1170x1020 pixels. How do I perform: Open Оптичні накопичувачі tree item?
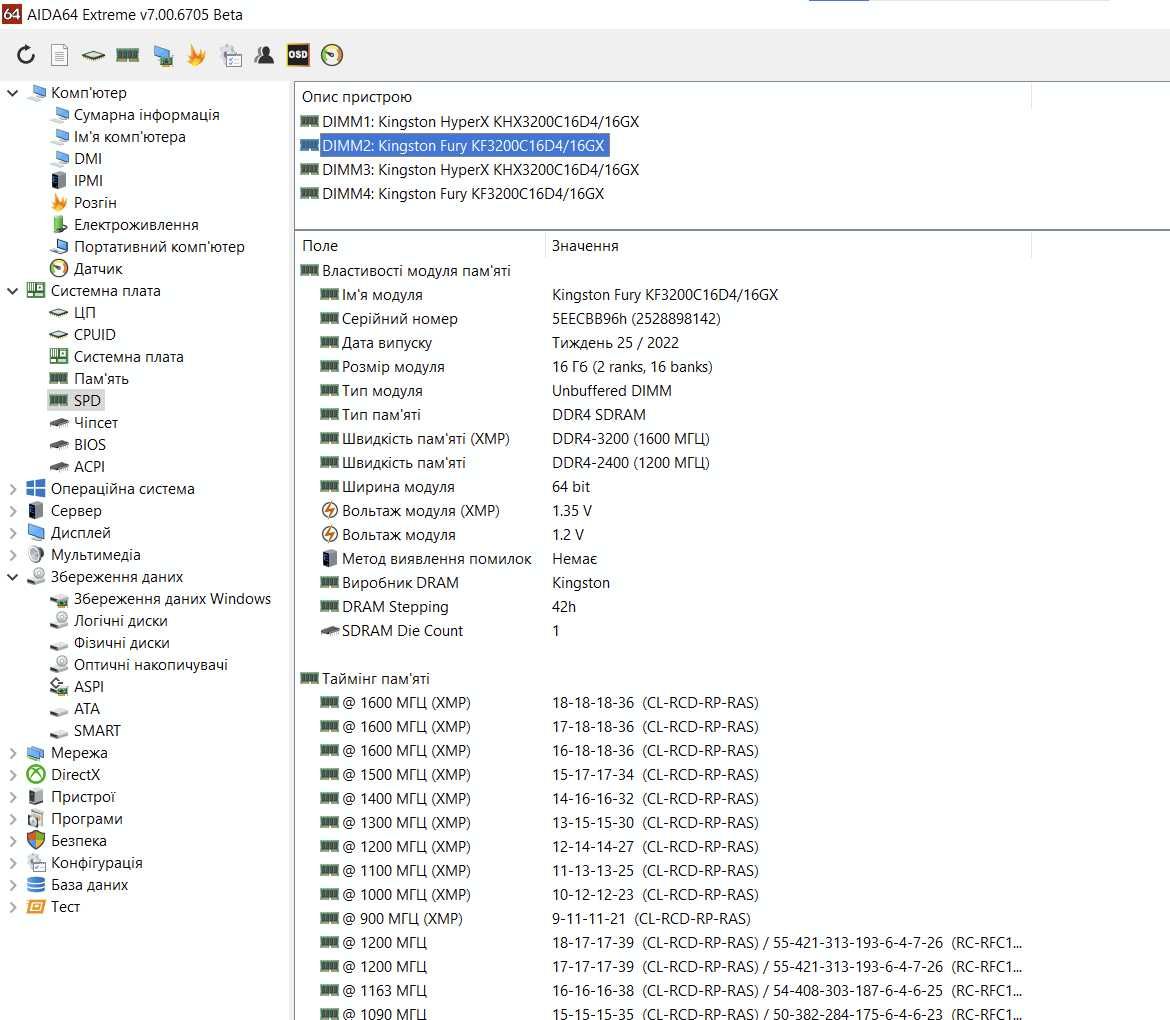(150, 665)
